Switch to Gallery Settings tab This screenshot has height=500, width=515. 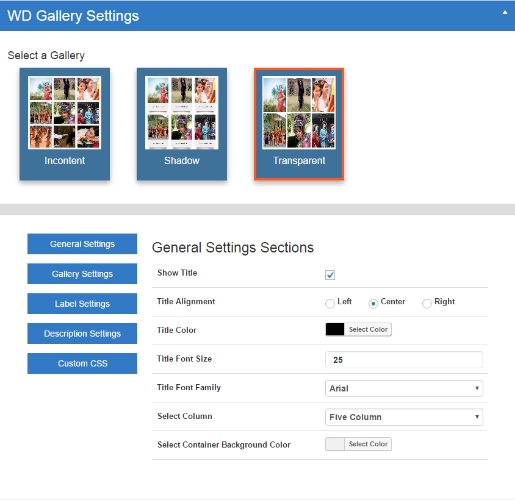point(82,274)
